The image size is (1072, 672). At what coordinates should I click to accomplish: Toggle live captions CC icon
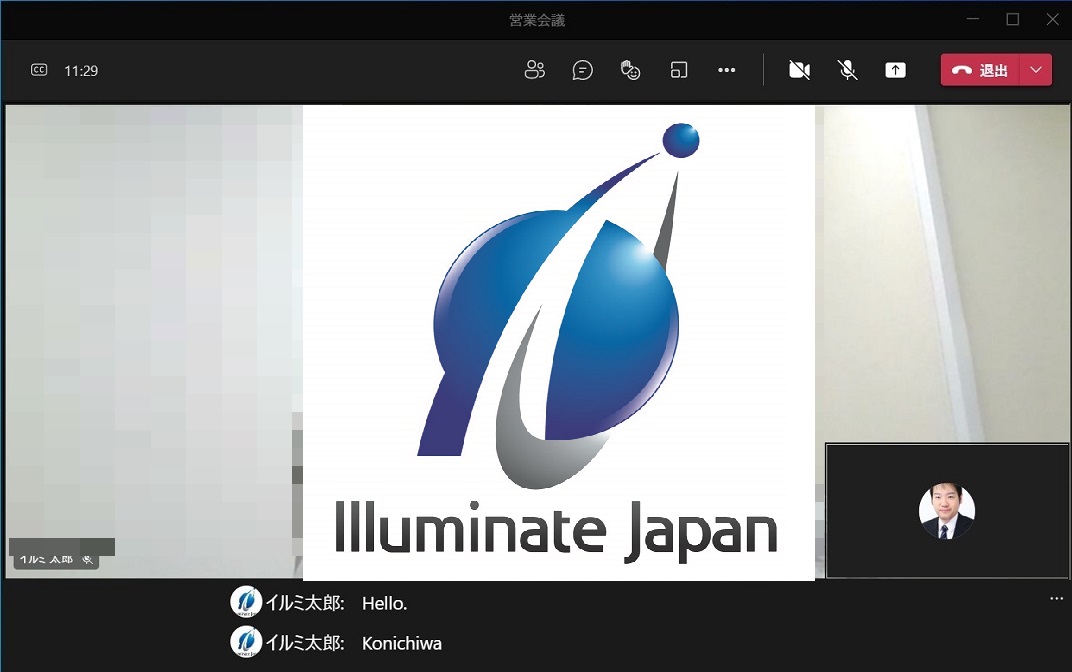(39, 70)
